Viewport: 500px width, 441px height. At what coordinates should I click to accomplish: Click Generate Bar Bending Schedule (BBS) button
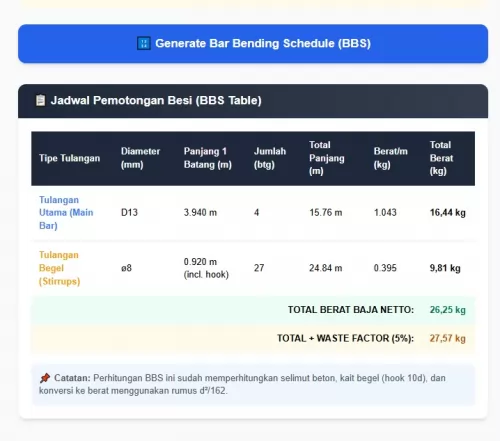[253, 44]
